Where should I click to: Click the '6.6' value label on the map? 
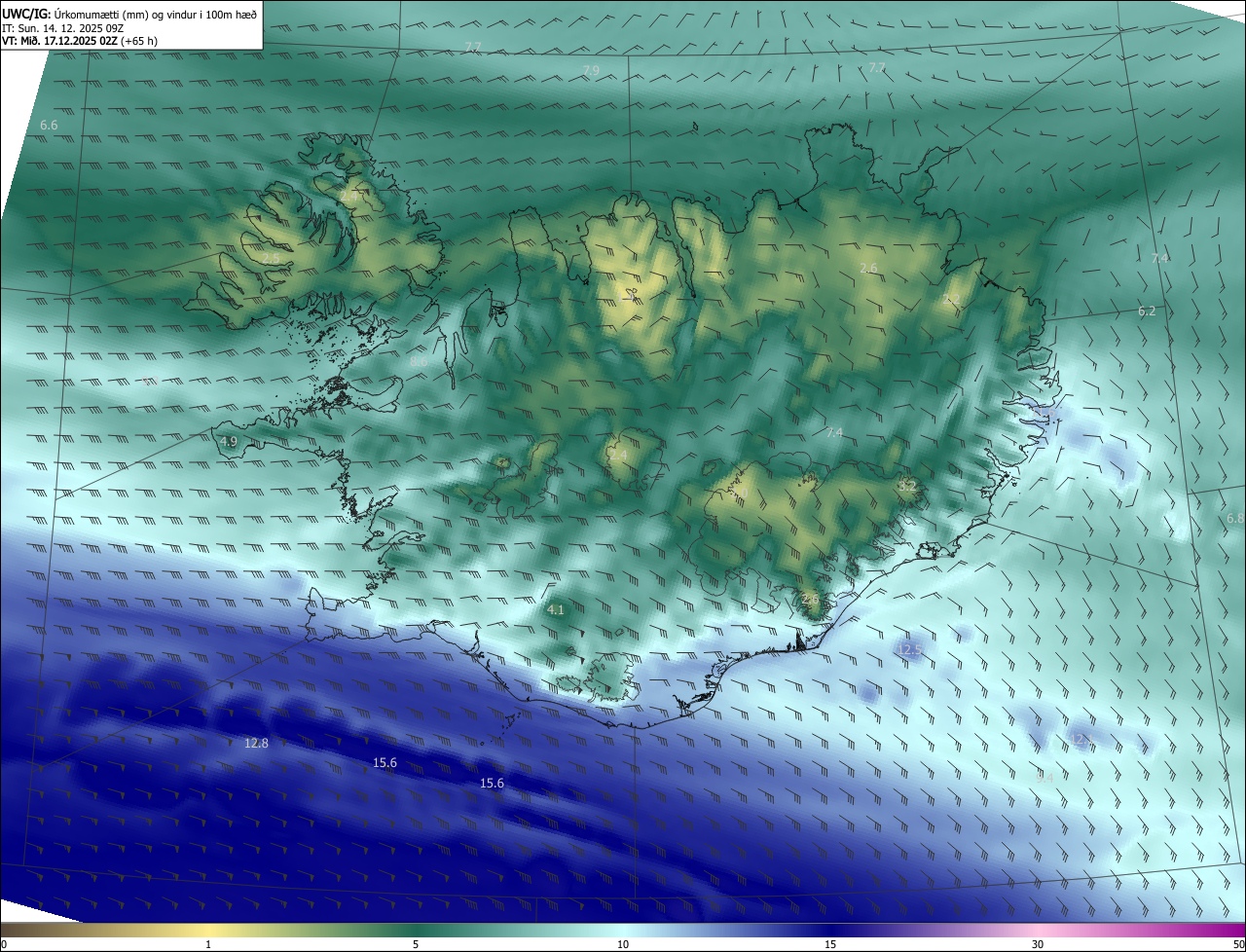(x=49, y=126)
